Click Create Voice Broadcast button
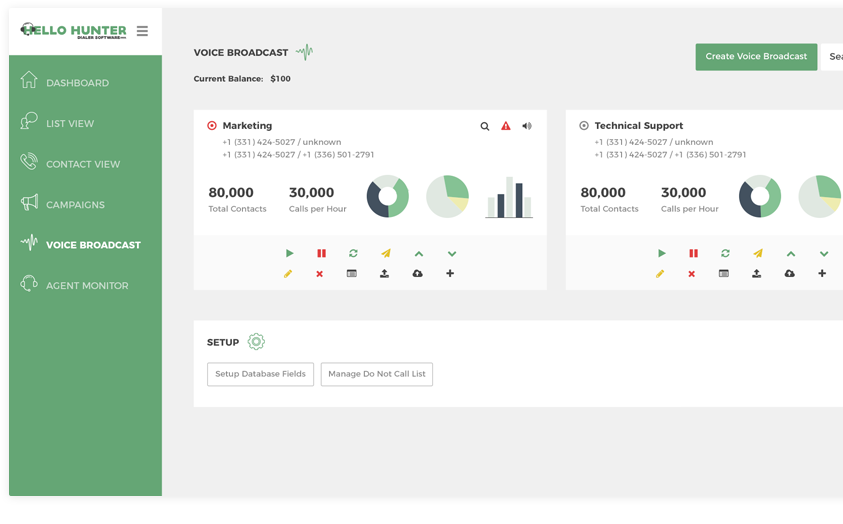The height and width of the screenshot is (524, 843). click(x=756, y=56)
